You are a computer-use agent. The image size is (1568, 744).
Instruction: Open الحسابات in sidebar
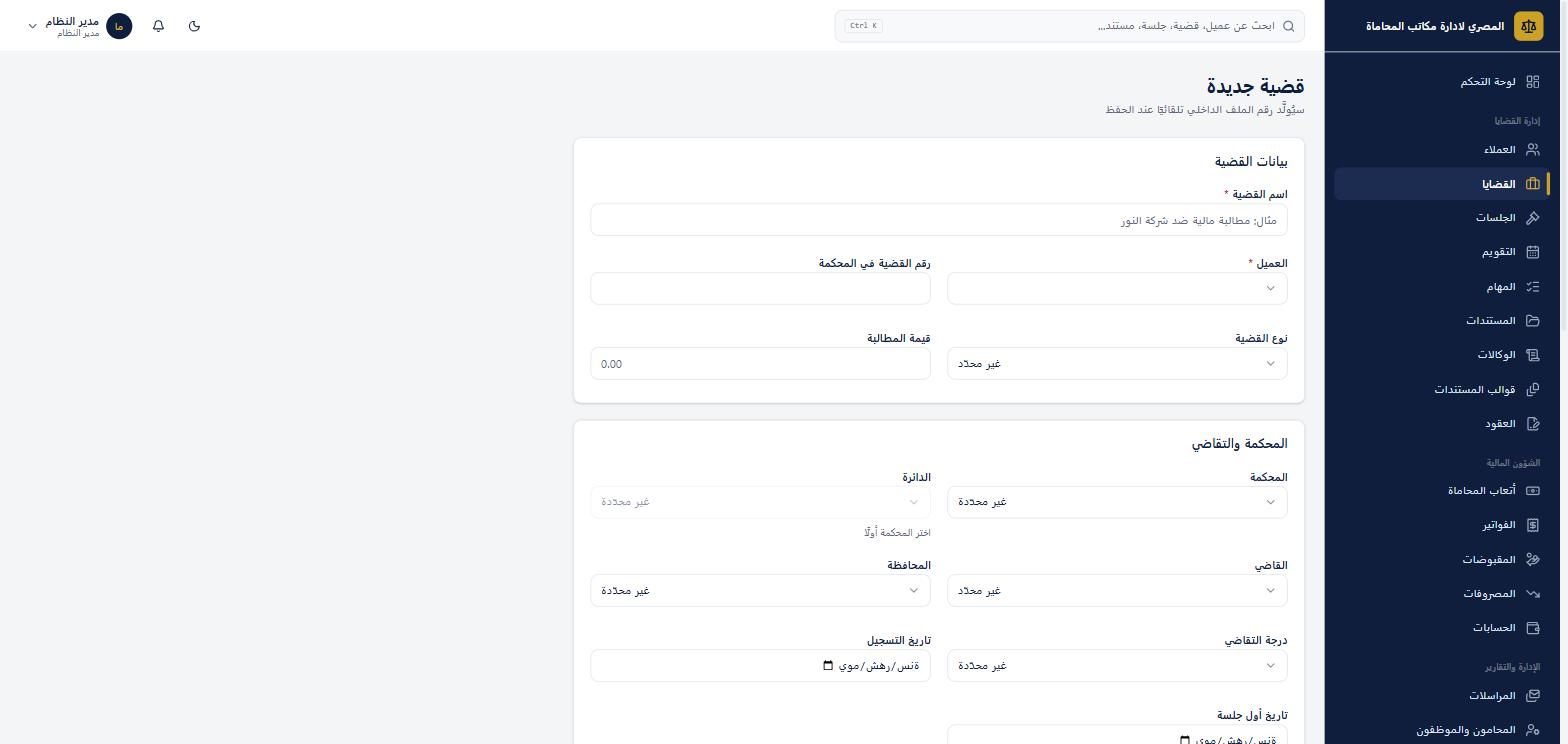(x=1442, y=628)
